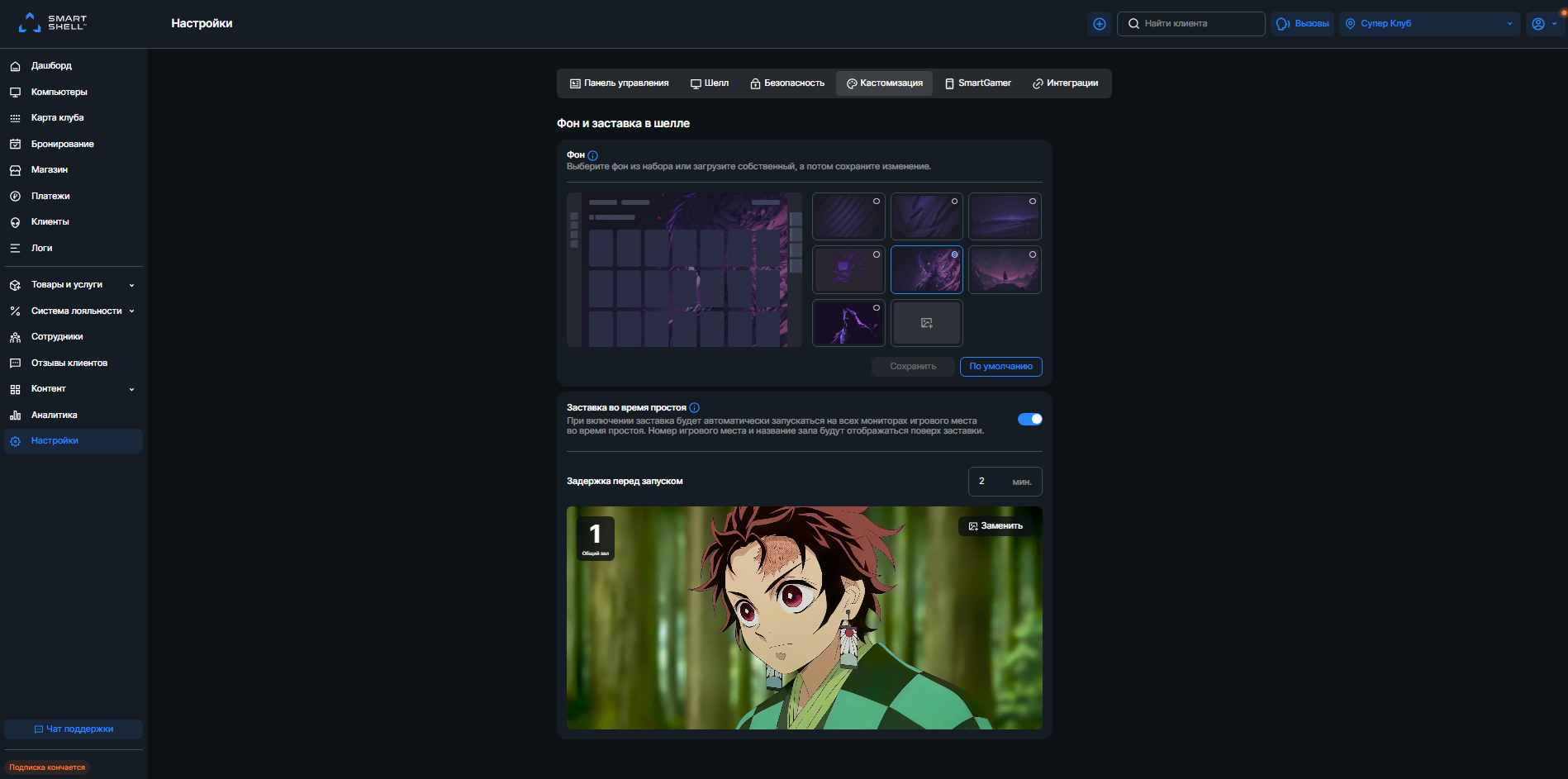Click the Товары и услуги box icon
The width and height of the screenshot is (1568, 779).
click(x=15, y=285)
